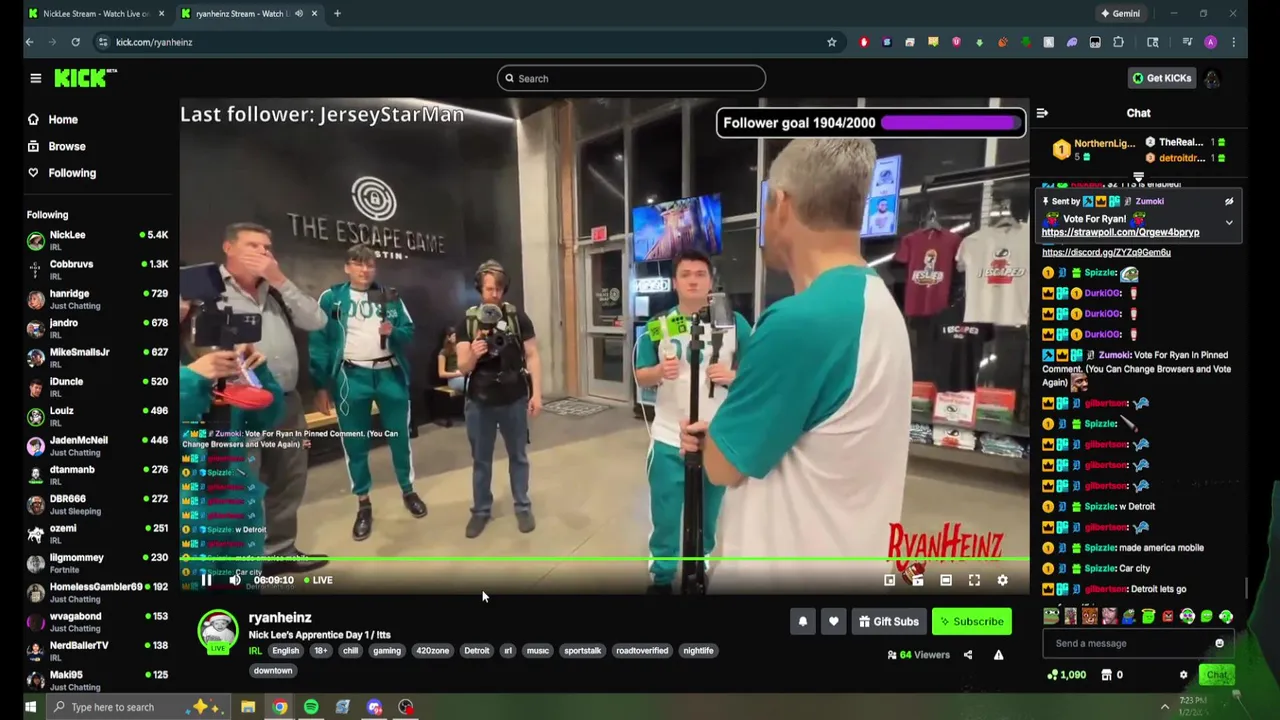The width and height of the screenshot is (1280, 720).
Task: Click the IRL category link under the stream title
Action: point(255,651)
